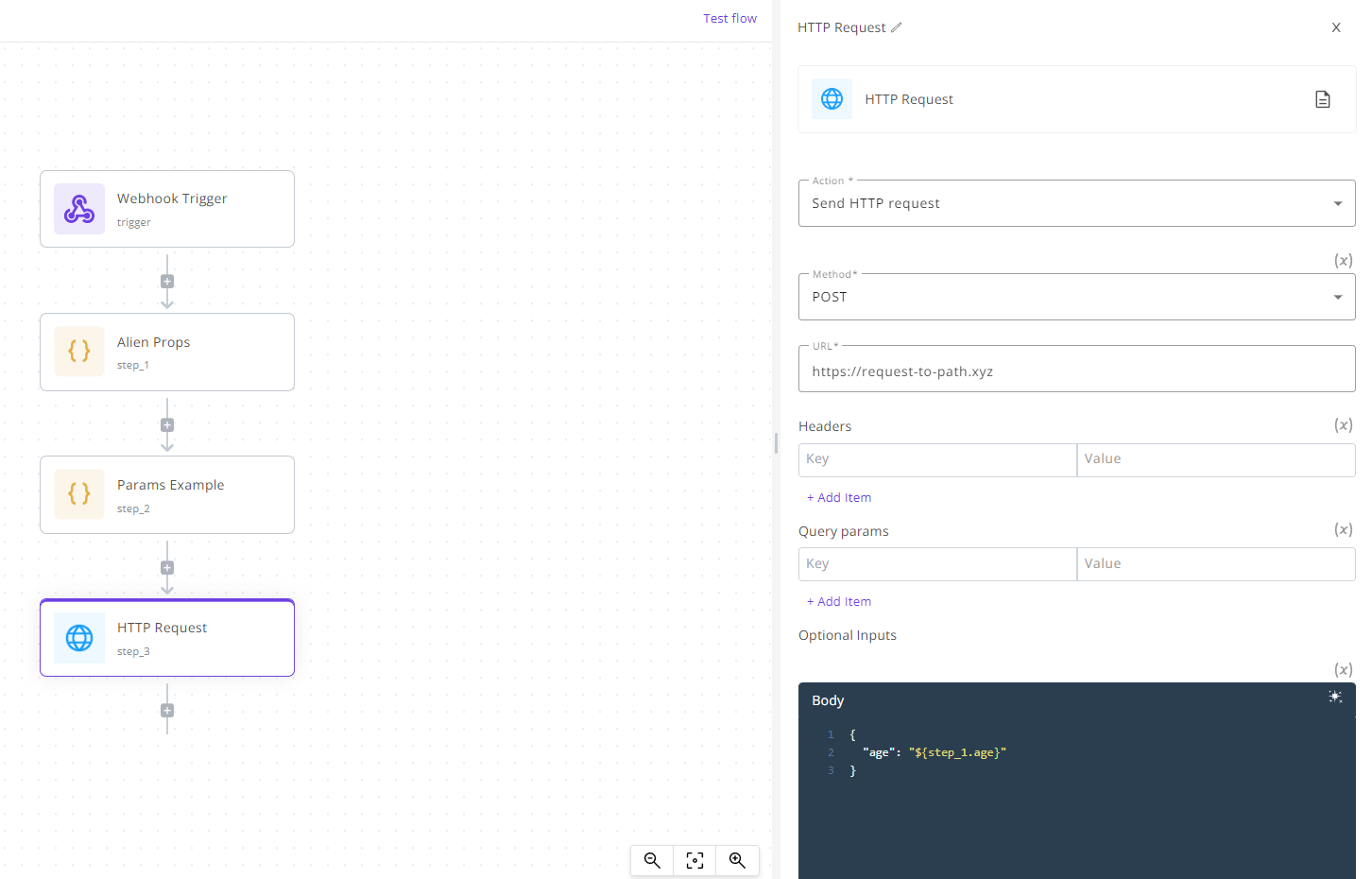Click the globe icon on HTTP Request step
The width and height of the screenshot is (1372, 879).
click(x=79, y=638)
